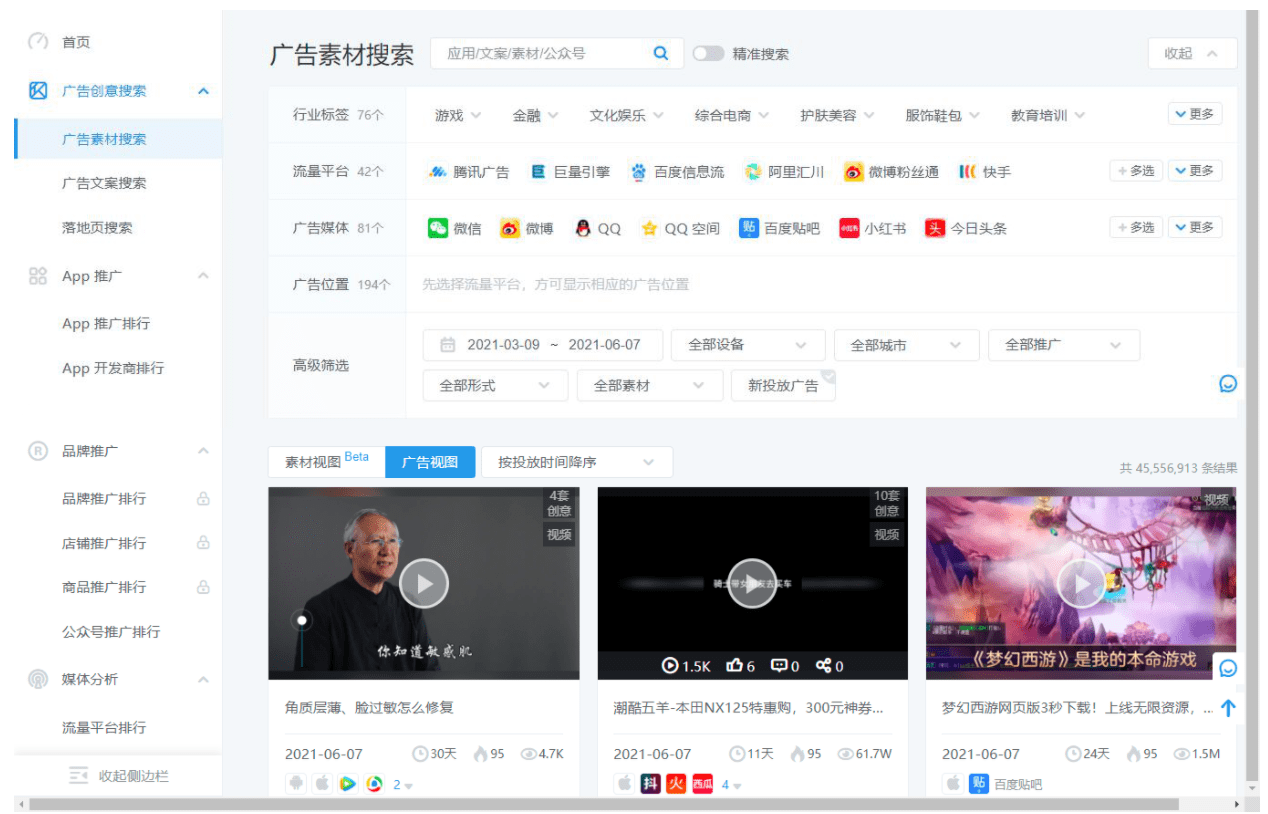The height and width of the screenshot is (814, 1268).
Task: Click the calendar icon in date range
Action: click(x=448, y=345)
